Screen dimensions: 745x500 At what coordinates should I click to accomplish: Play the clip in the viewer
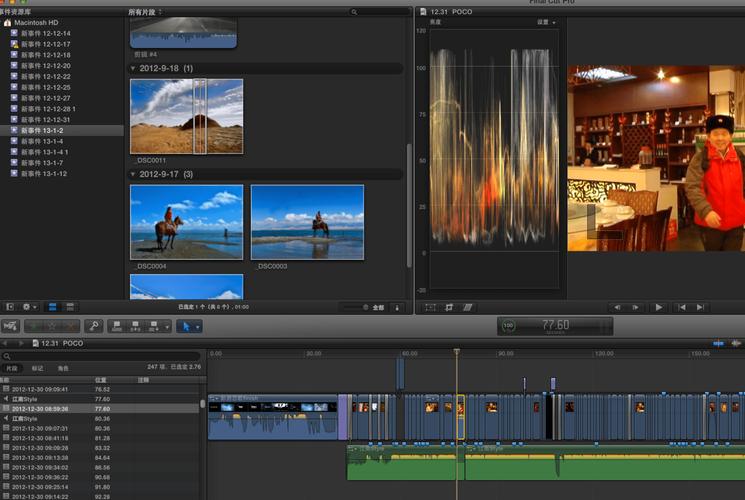658,307
